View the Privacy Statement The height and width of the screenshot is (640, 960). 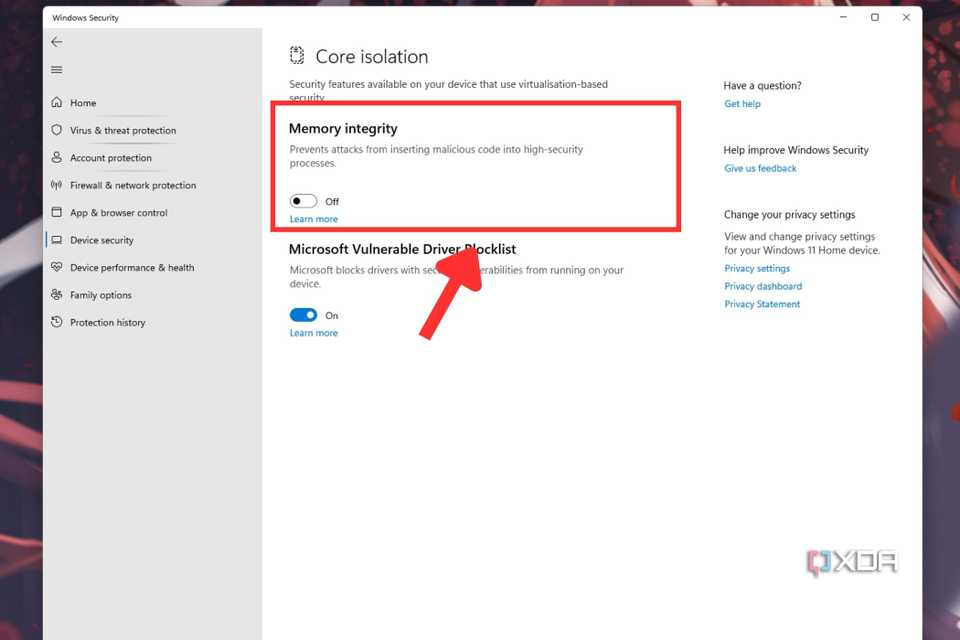[762, 304]
